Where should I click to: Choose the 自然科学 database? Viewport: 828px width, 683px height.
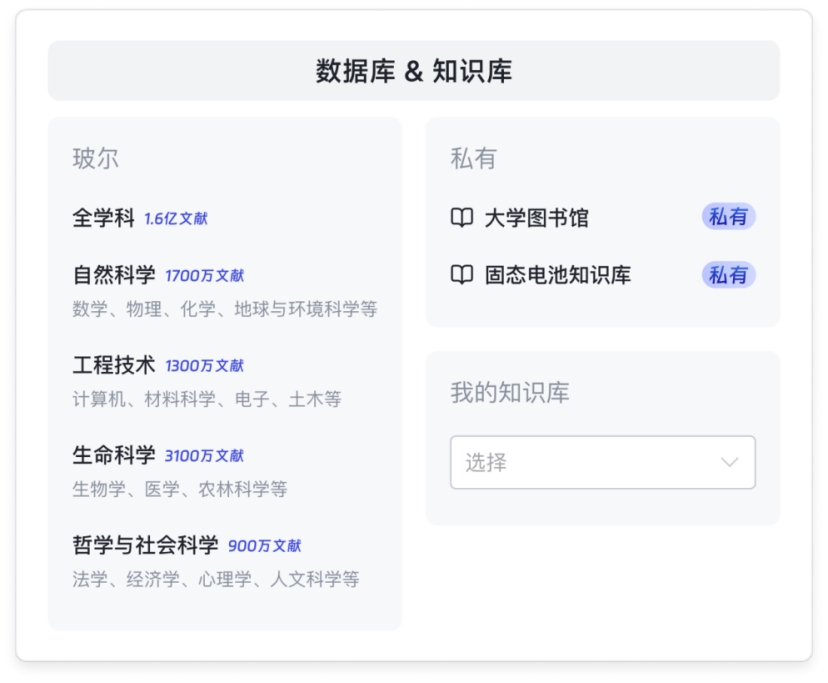click(114, 275)
